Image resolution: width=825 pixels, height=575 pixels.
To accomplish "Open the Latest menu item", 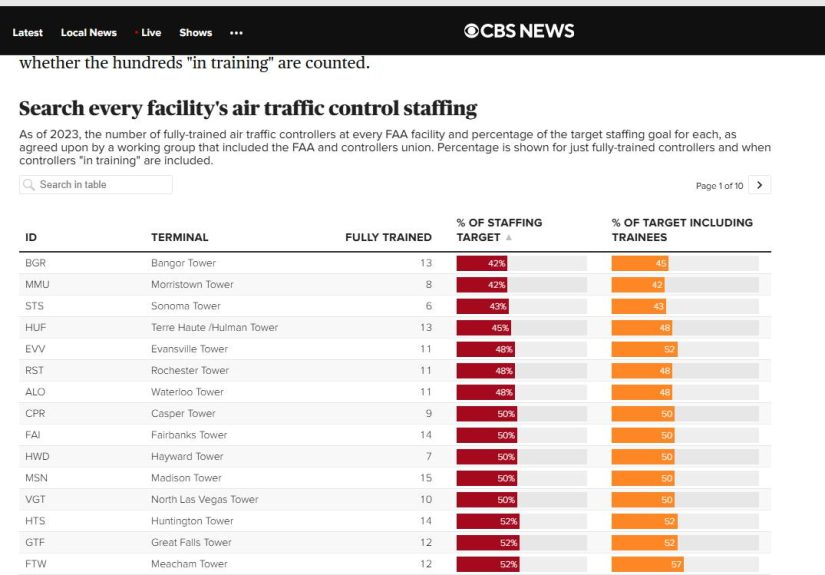I will point(27,33).
